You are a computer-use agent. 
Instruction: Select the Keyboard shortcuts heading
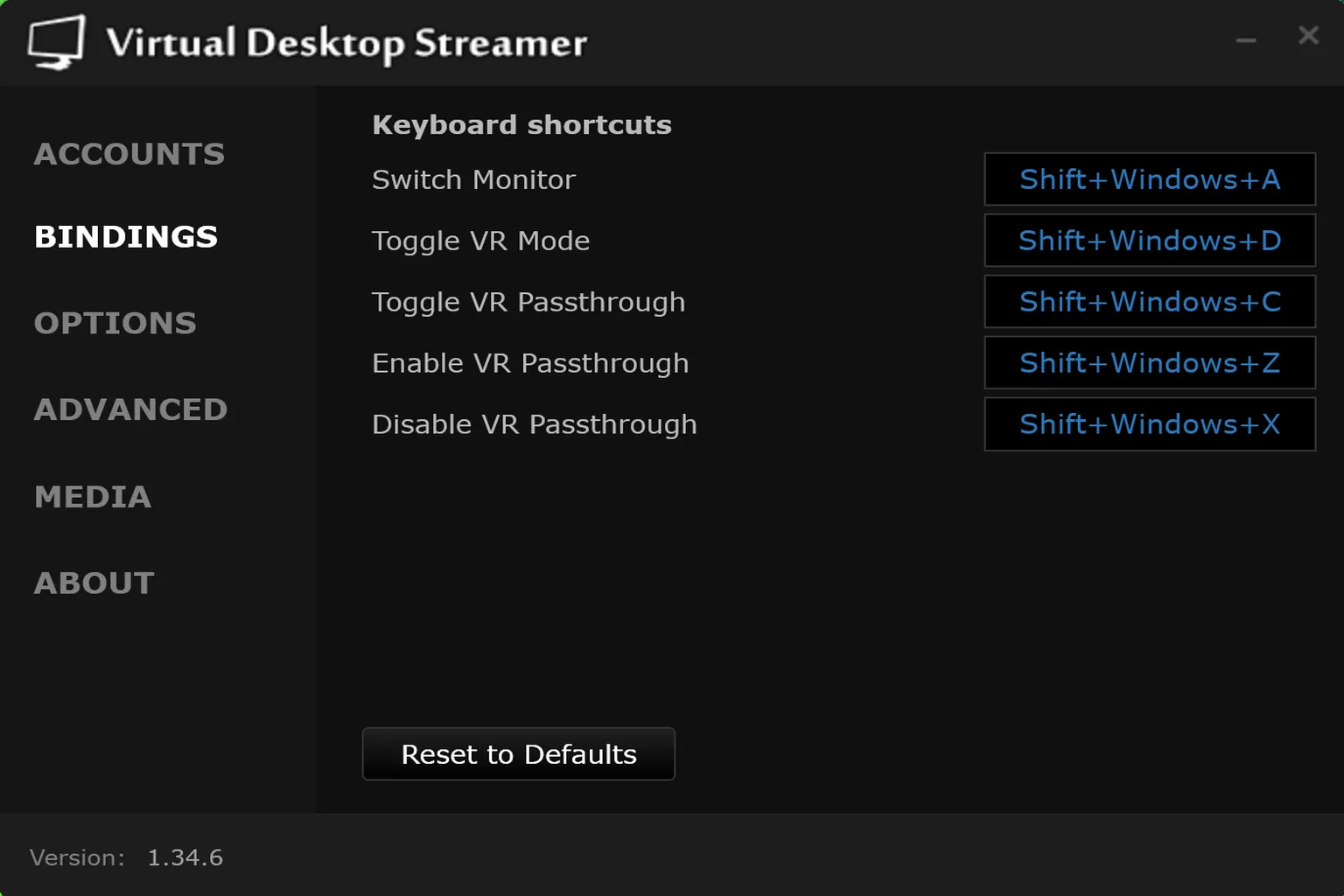pos(521,124)
